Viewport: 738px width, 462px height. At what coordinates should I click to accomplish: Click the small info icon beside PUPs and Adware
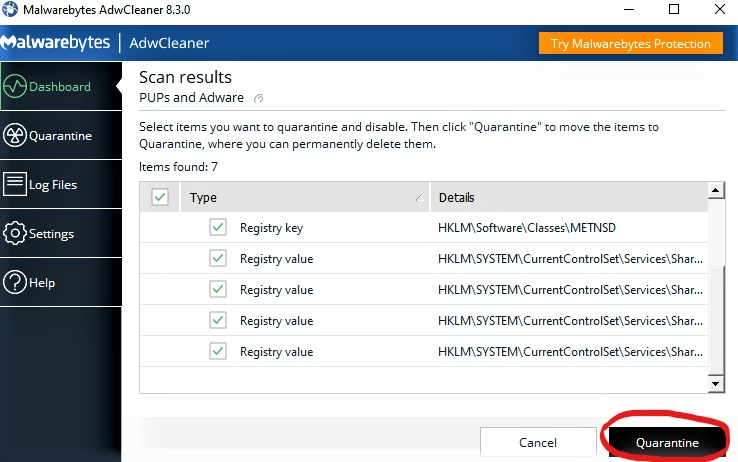258,98
